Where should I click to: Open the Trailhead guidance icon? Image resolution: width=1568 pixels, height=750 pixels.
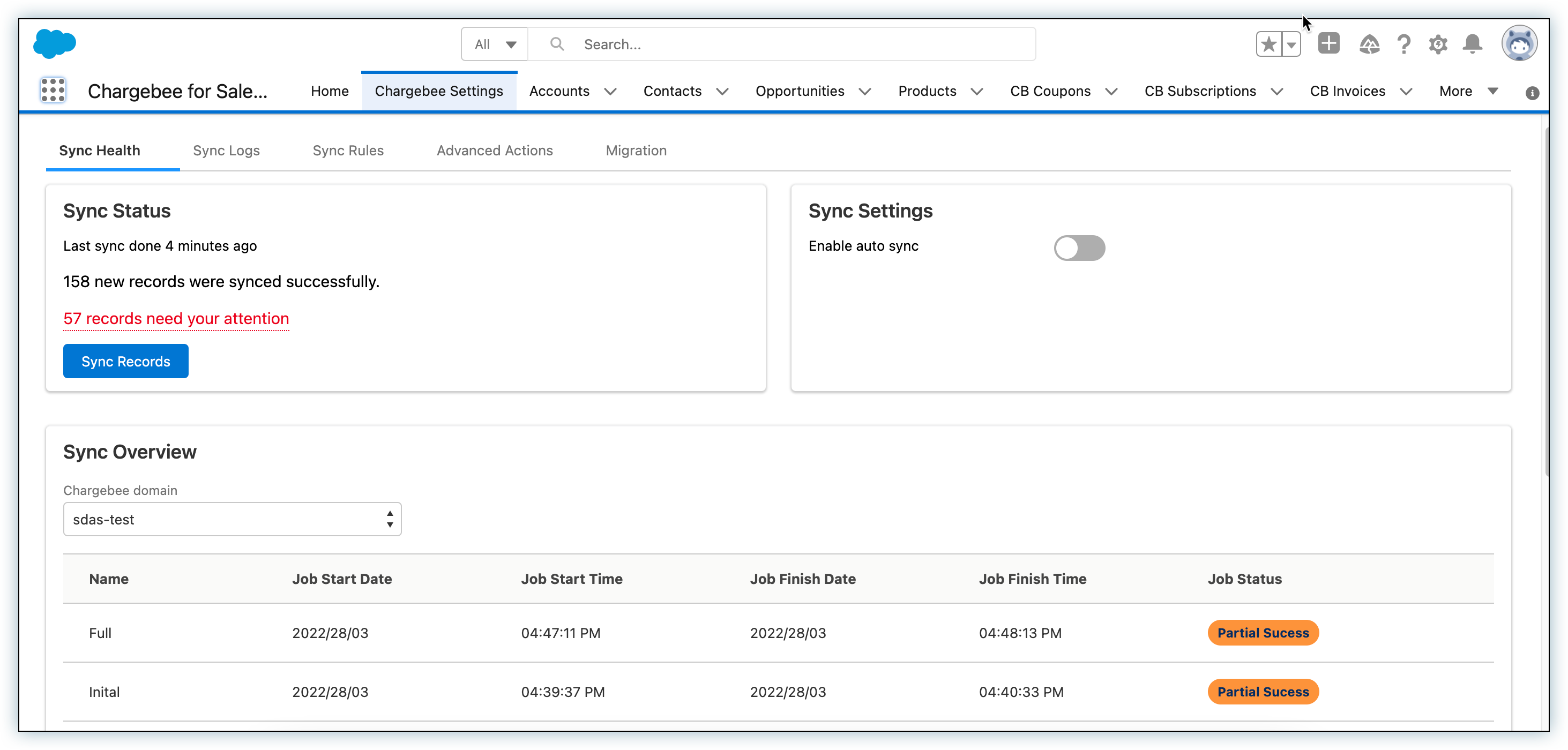coord(1369,44)
